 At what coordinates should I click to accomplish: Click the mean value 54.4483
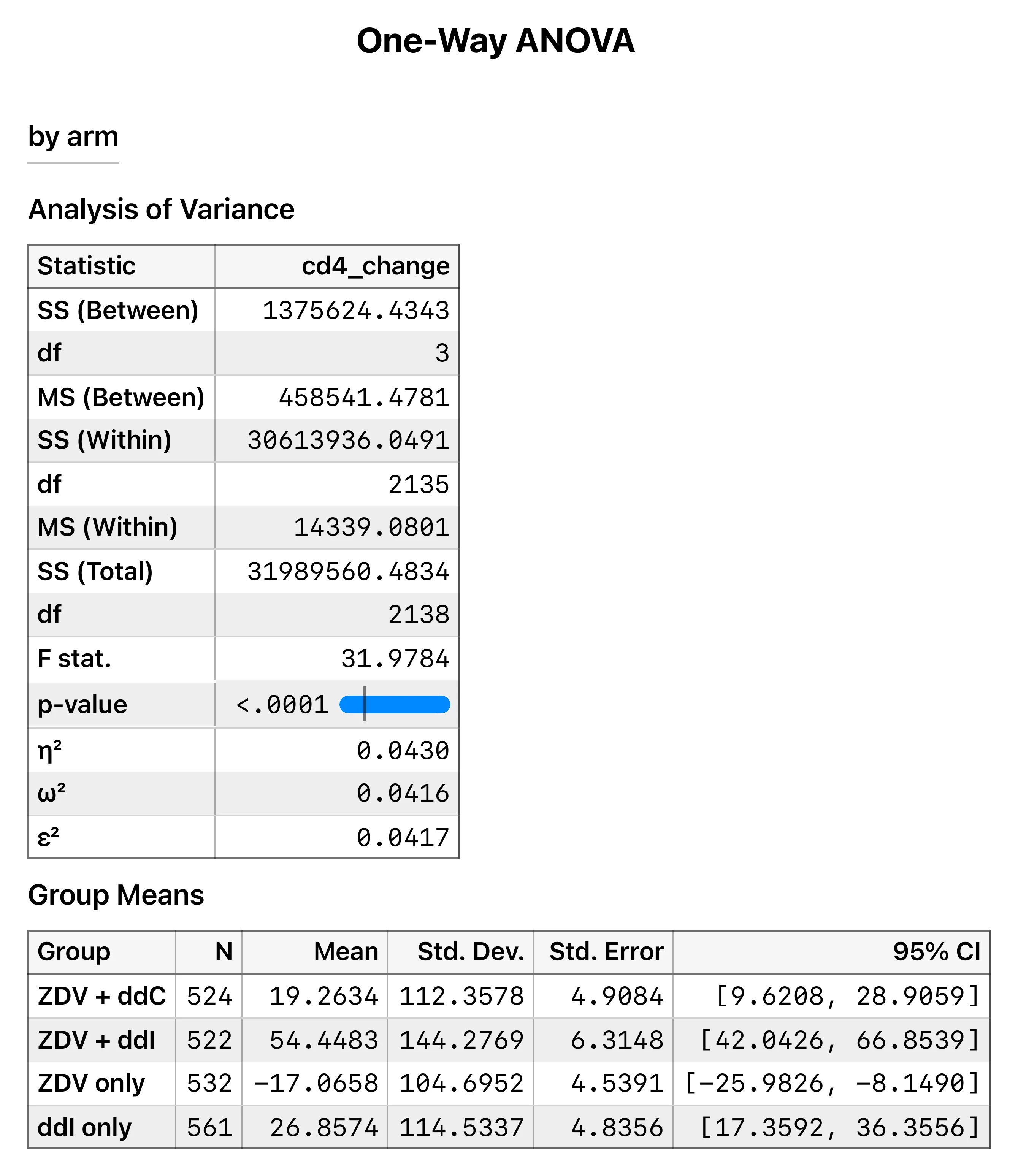[324, 1040]
